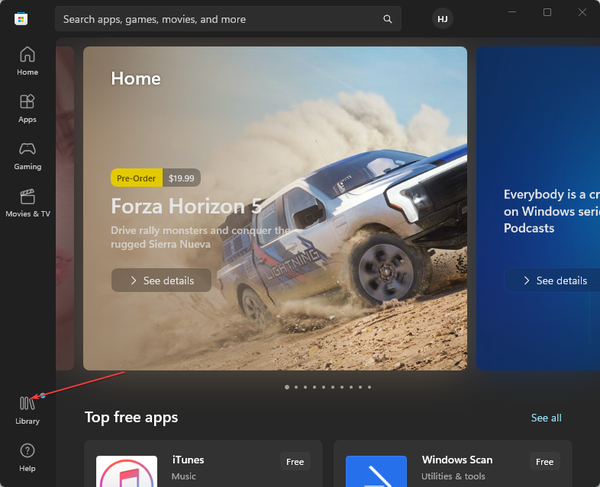Click the Top free apps heading

click(x=131, y=417)
